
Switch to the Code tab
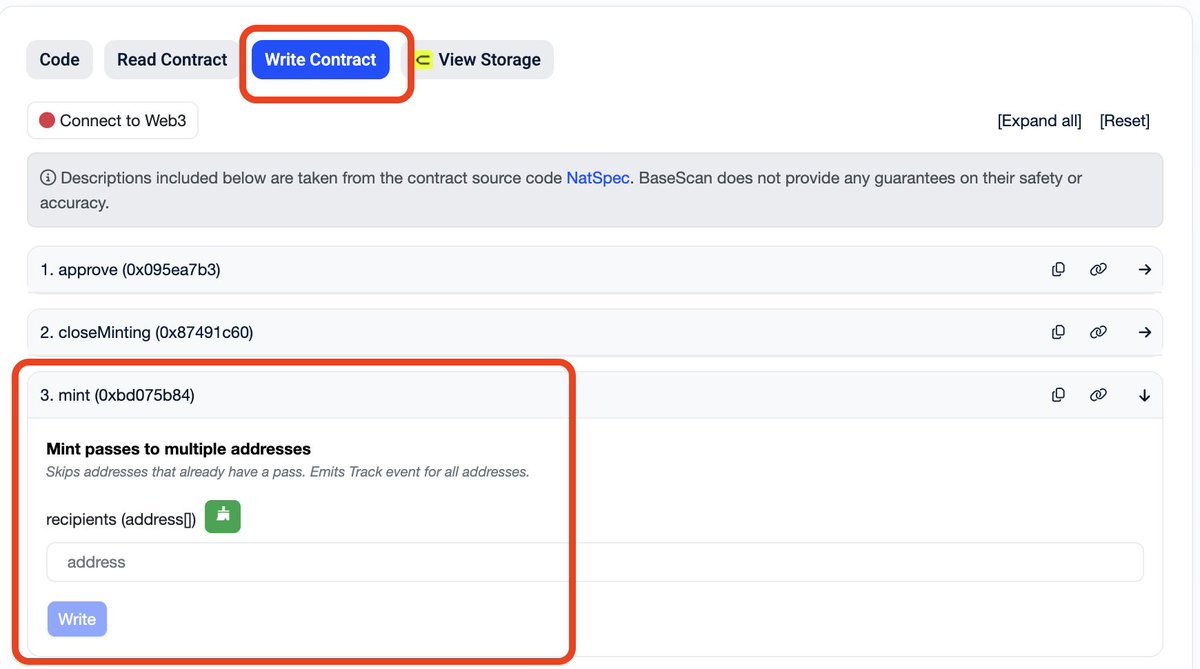pyautogui.click(x=59, y=60)
